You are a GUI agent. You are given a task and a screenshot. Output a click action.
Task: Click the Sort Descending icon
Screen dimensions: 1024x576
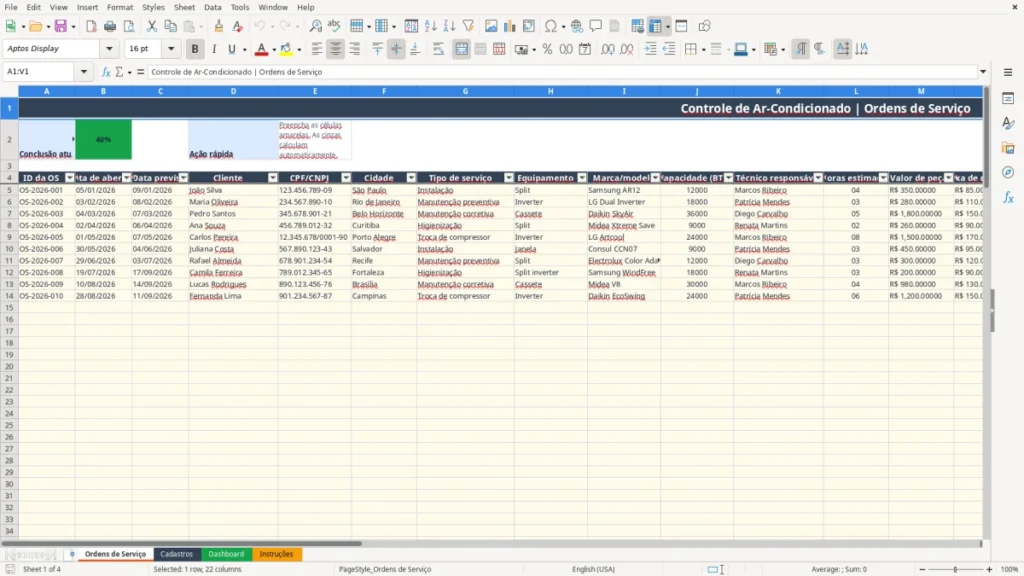449,26
